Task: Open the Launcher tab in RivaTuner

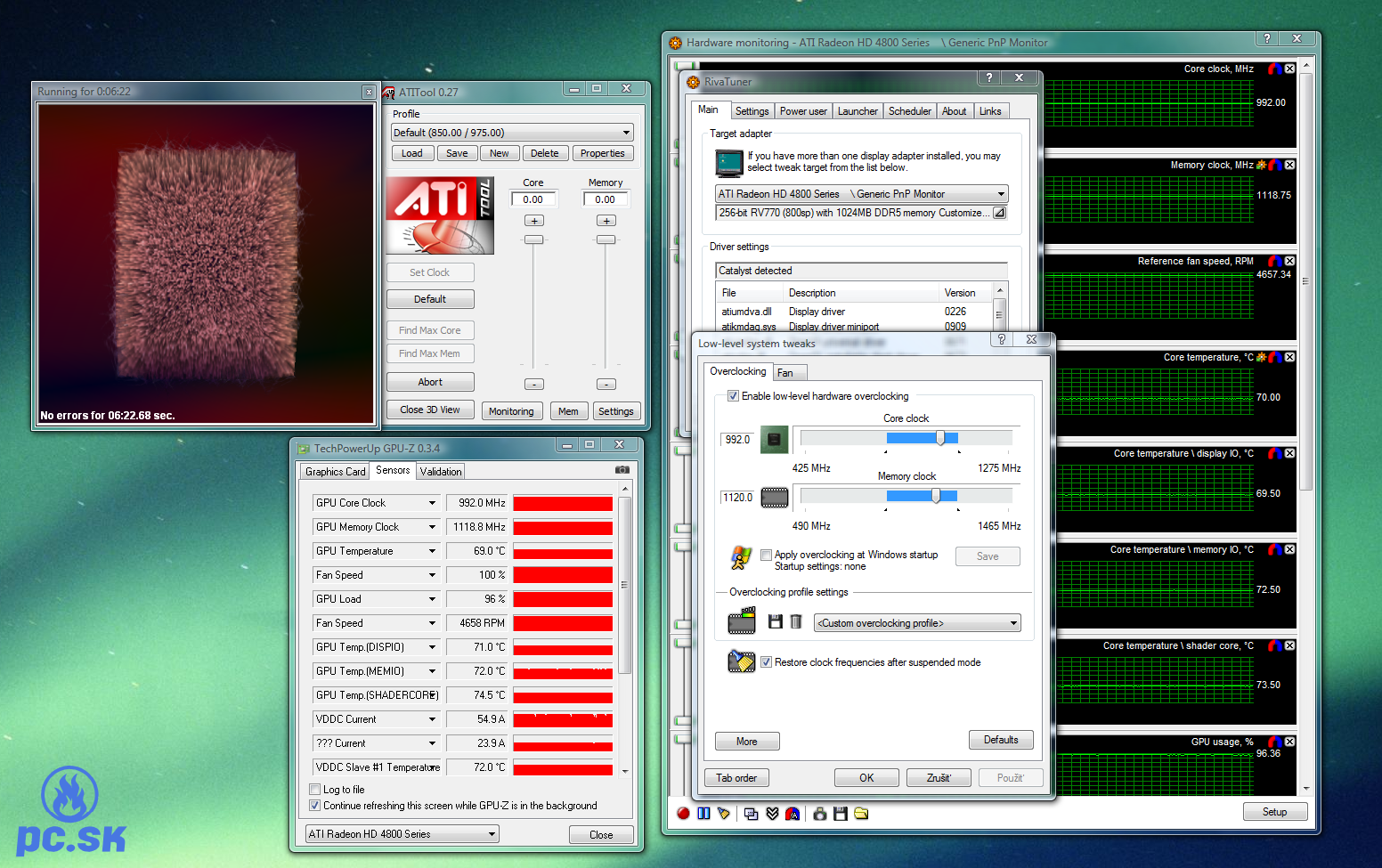Action: pyautogui.click(x=858, y=111)
